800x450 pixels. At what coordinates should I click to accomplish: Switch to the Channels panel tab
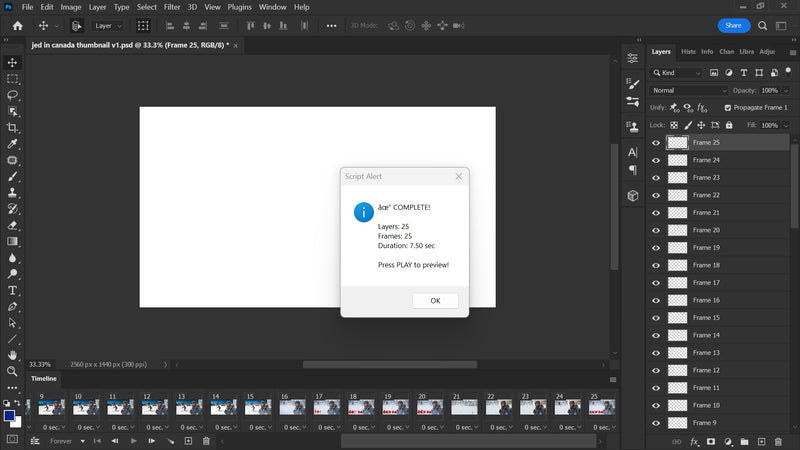726,51
